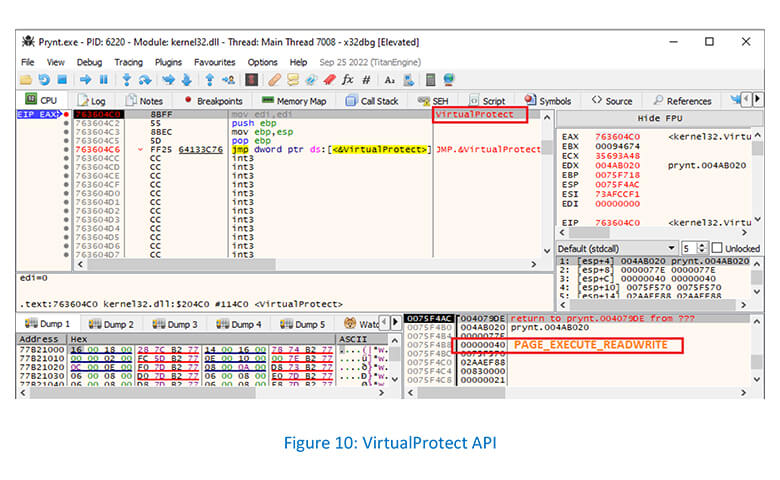Viewport: 780px width, 480px height.
Task: Toggle breakpoint dot at address 763604C6
Action: [x=66, y=149]
